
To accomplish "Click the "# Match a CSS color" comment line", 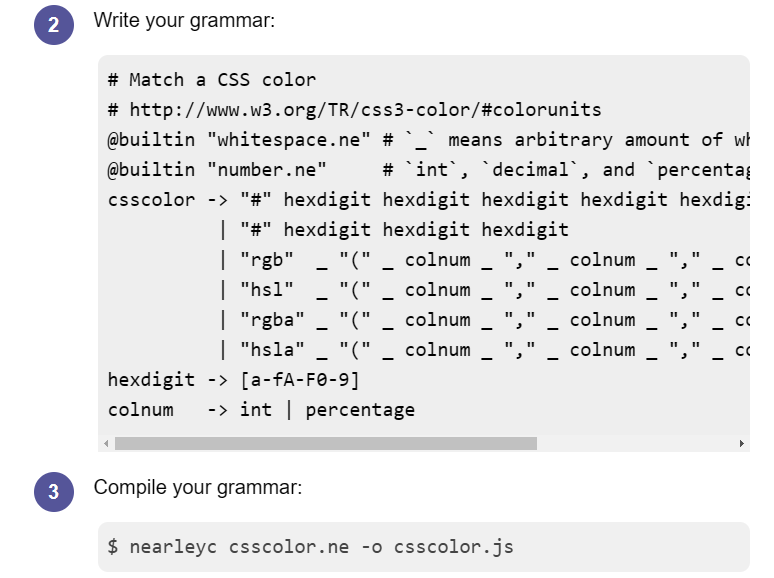I will tap(212, 80).
